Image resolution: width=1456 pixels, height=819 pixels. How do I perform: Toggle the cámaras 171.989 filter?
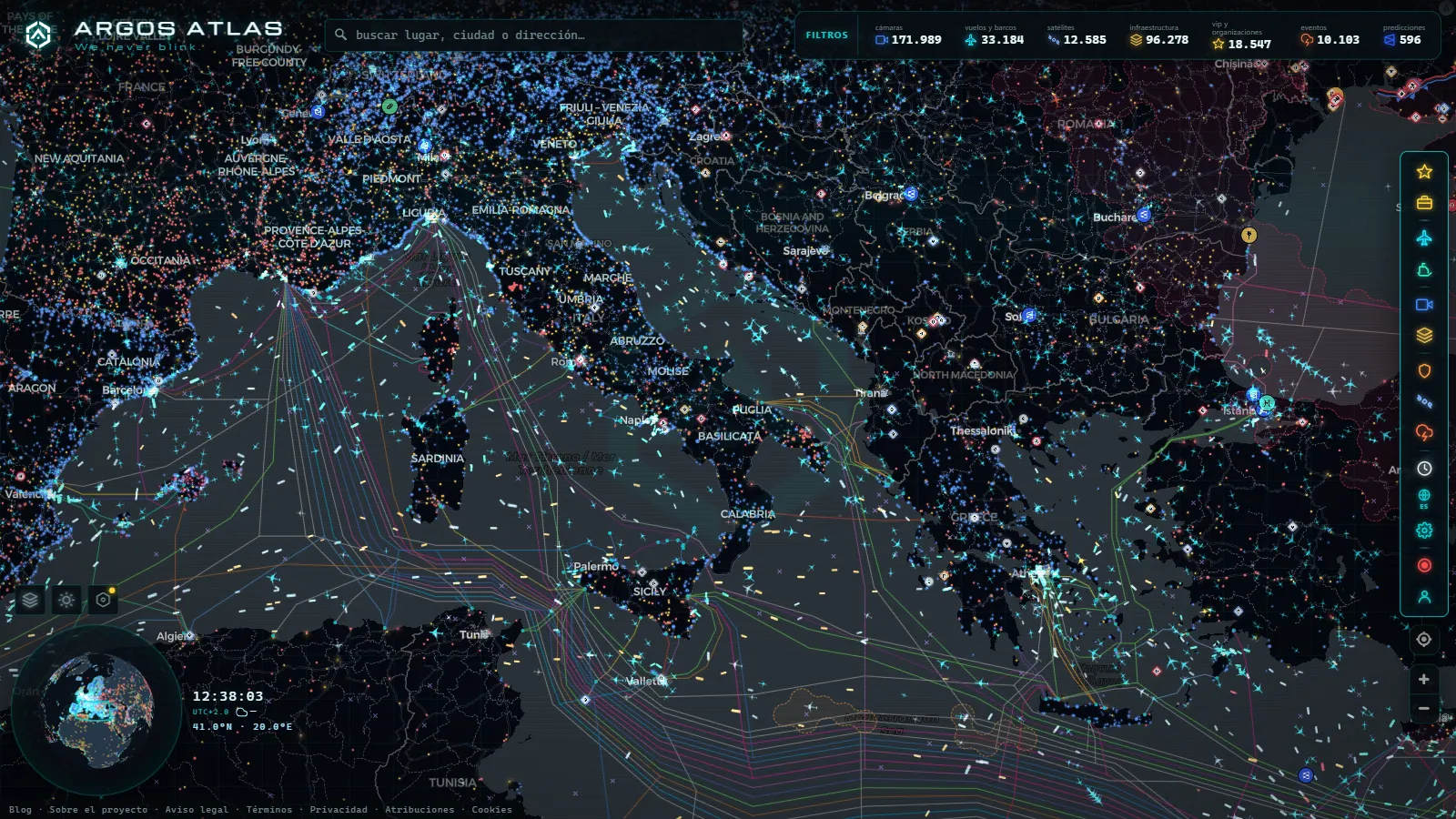pos(908,35)
